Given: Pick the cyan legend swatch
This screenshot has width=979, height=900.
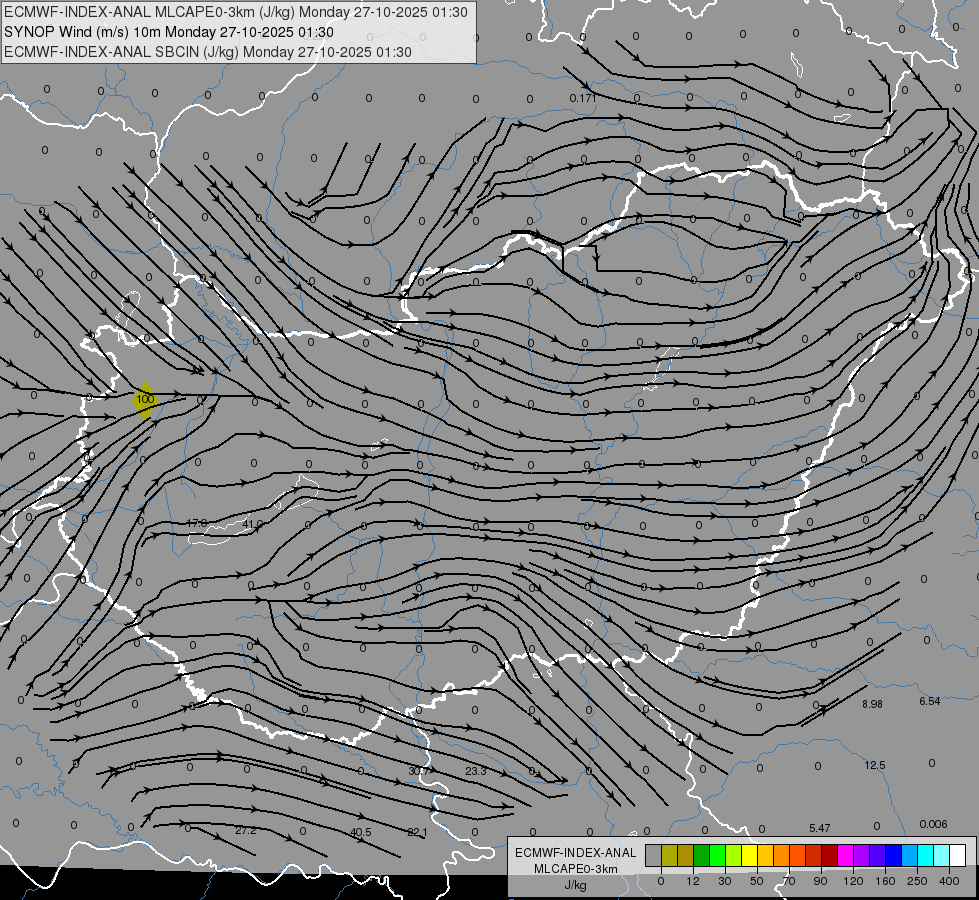Looking at the screenshot, I should (x=925, y=855).
